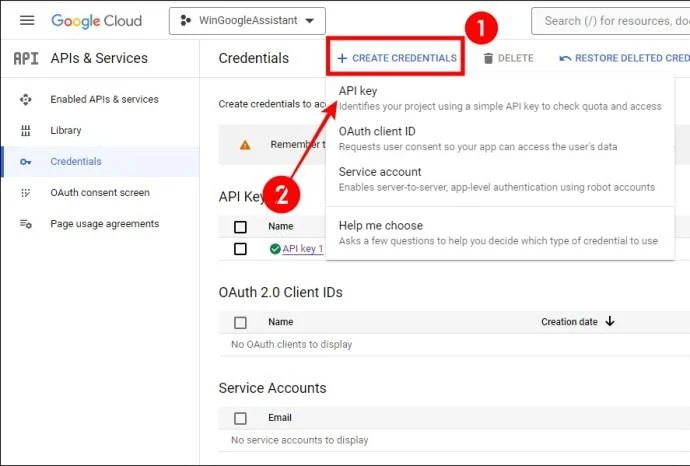Screen dimensions: 690x466
Task: Click the orange warning triangle icon
Action: click(245, 145)
